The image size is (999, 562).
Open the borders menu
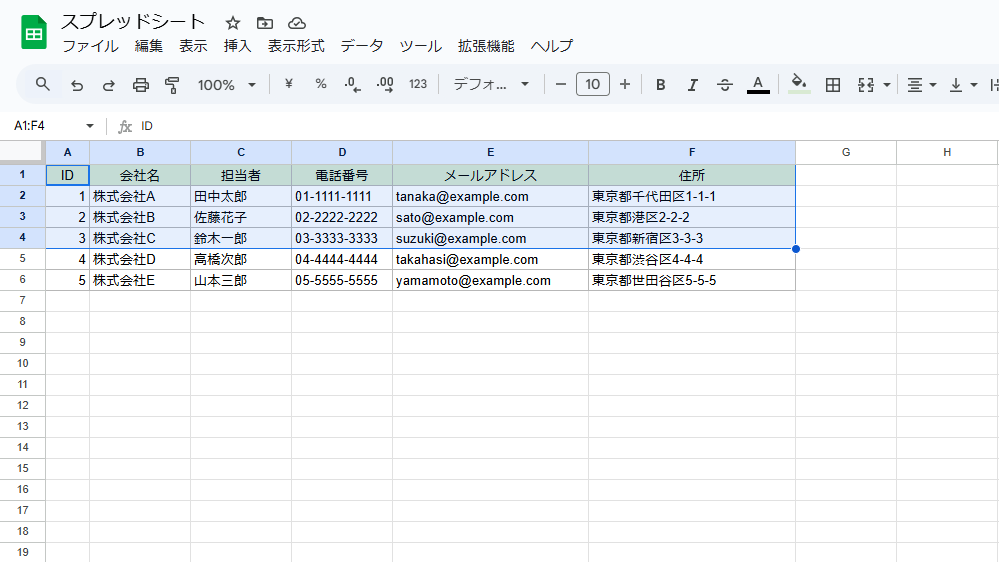(x=833, y=85)
